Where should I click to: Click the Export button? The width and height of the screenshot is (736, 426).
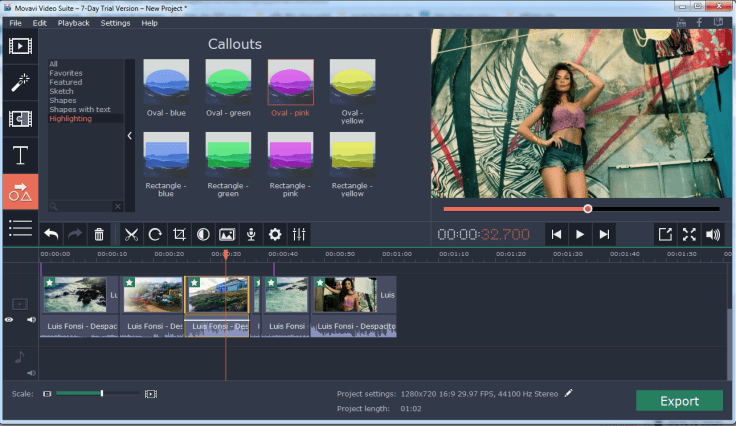click(x=679, y=401)
